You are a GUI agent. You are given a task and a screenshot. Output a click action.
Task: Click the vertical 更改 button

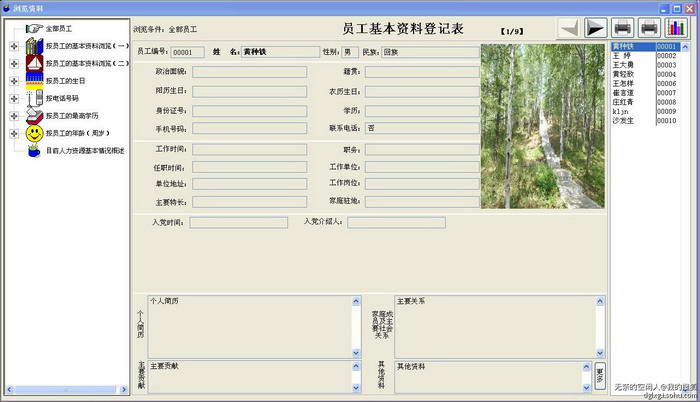(x=600, y=376)
